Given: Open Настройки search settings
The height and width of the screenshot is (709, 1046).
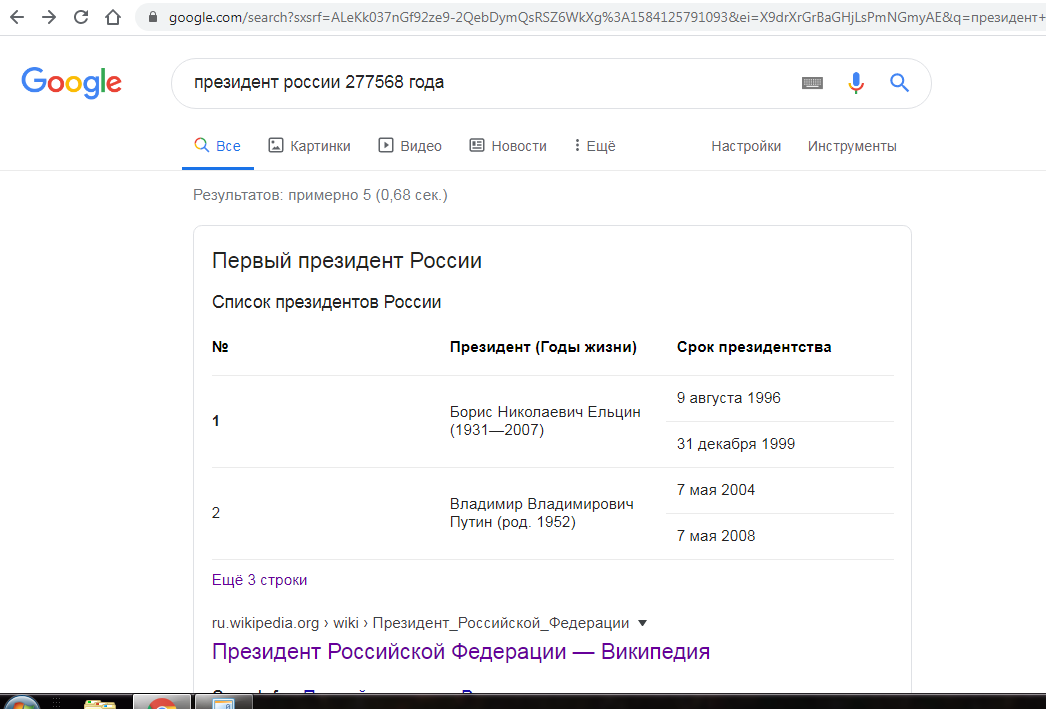Looking at the screenshot, I should pos(746,146).
